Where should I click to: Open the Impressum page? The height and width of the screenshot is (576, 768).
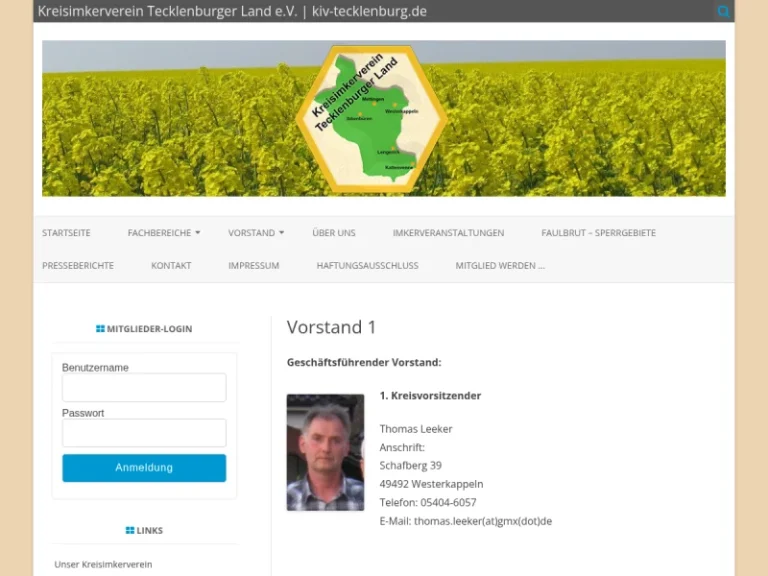point(254,265)
